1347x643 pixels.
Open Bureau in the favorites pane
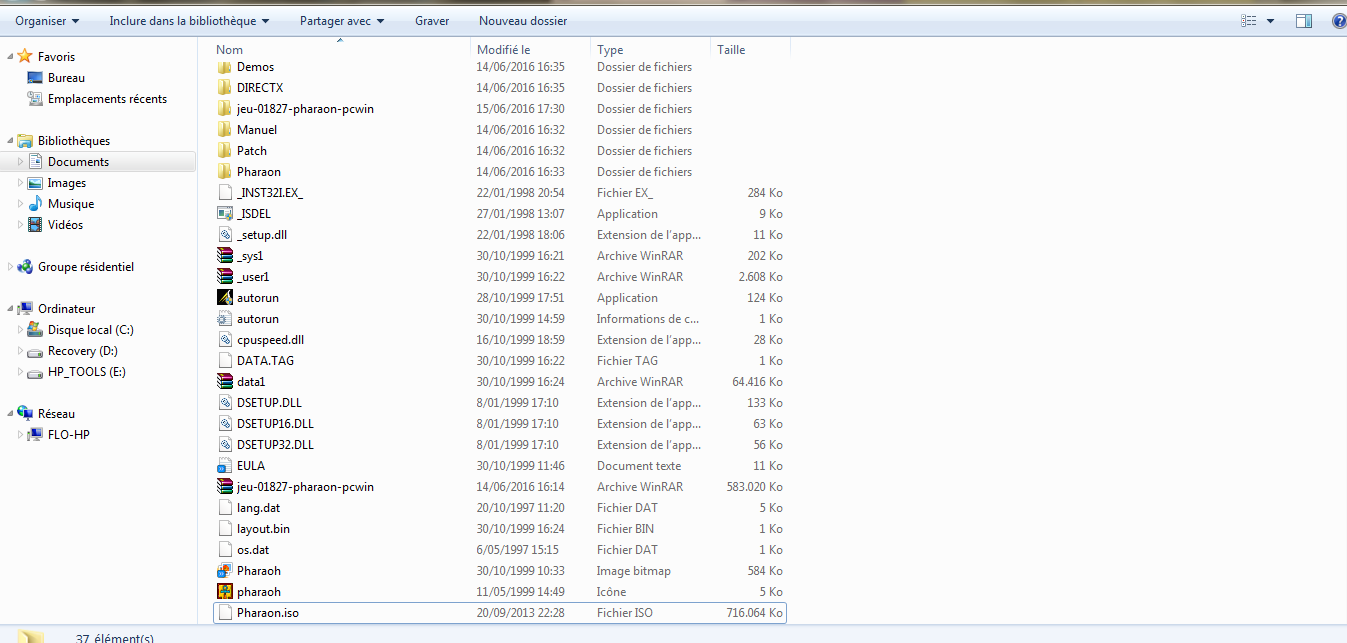[66, 78]
